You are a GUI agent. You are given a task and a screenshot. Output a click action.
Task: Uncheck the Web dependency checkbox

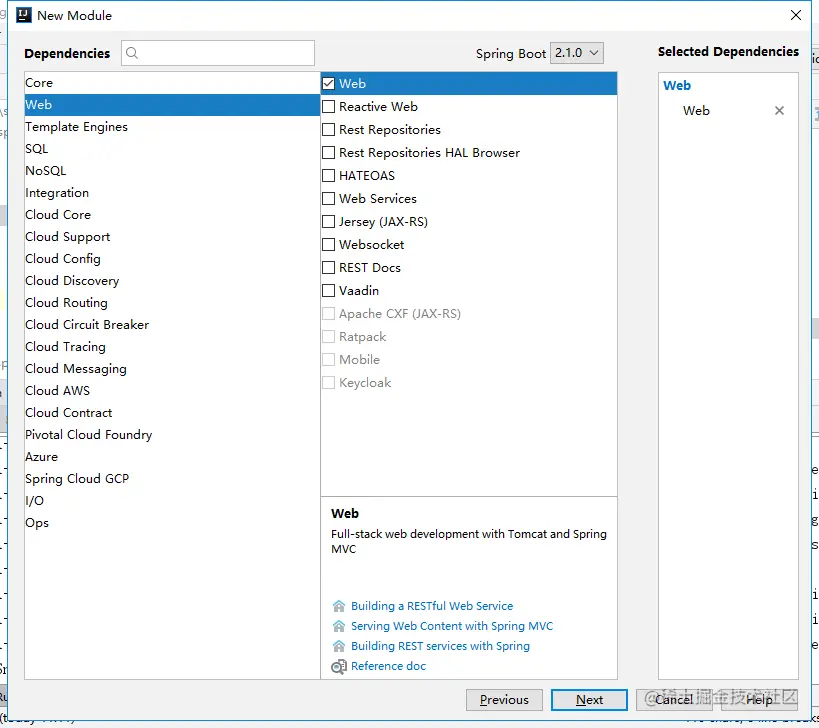click(329, 84)
